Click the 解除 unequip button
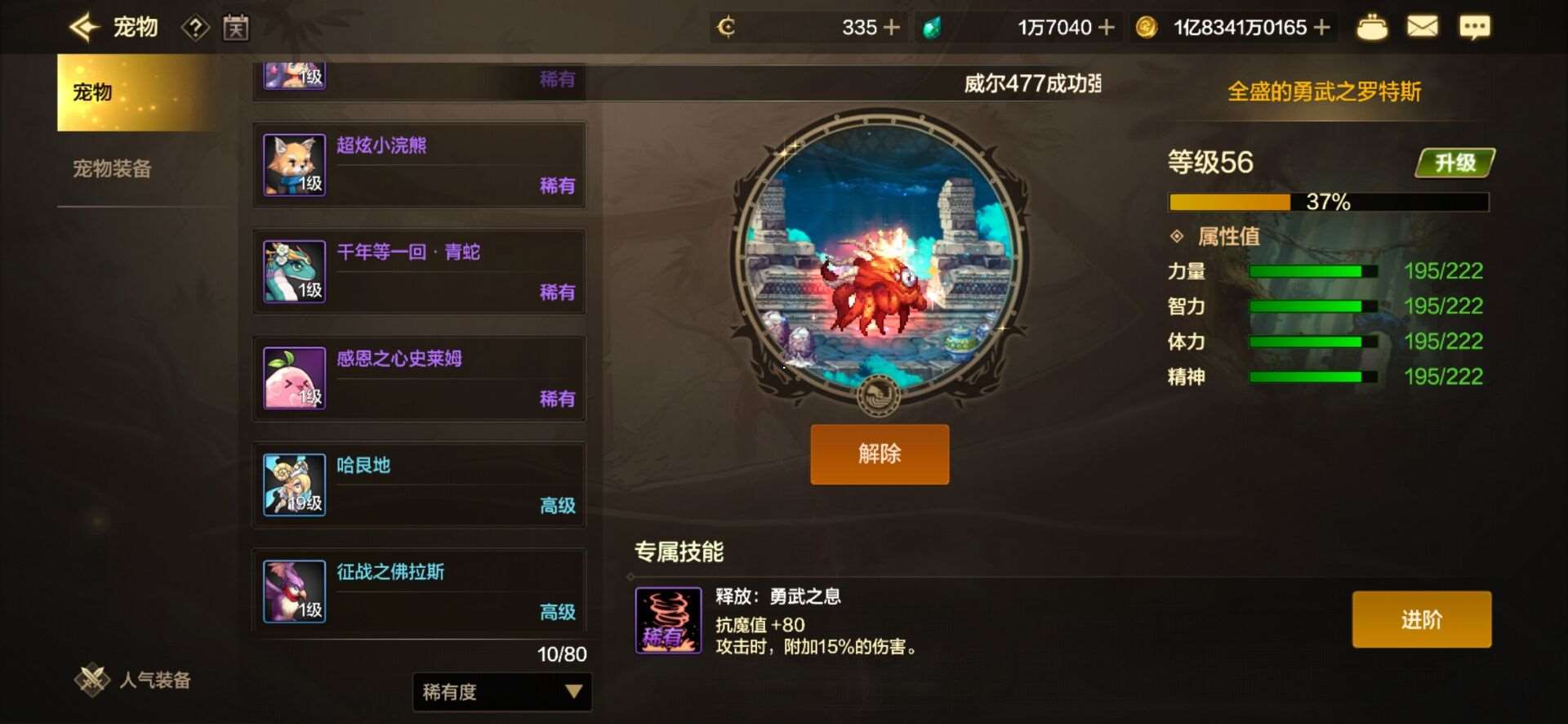The height and width of the screenshot is (724, 1568). pos(880,454)
